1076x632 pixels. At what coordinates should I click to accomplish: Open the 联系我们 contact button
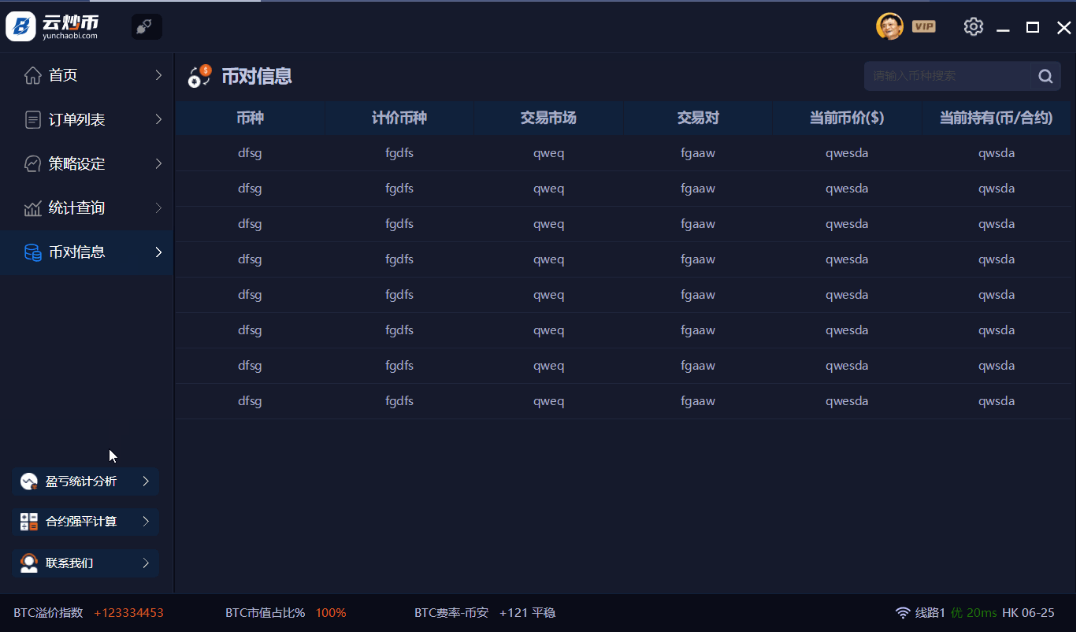(85, 562)
